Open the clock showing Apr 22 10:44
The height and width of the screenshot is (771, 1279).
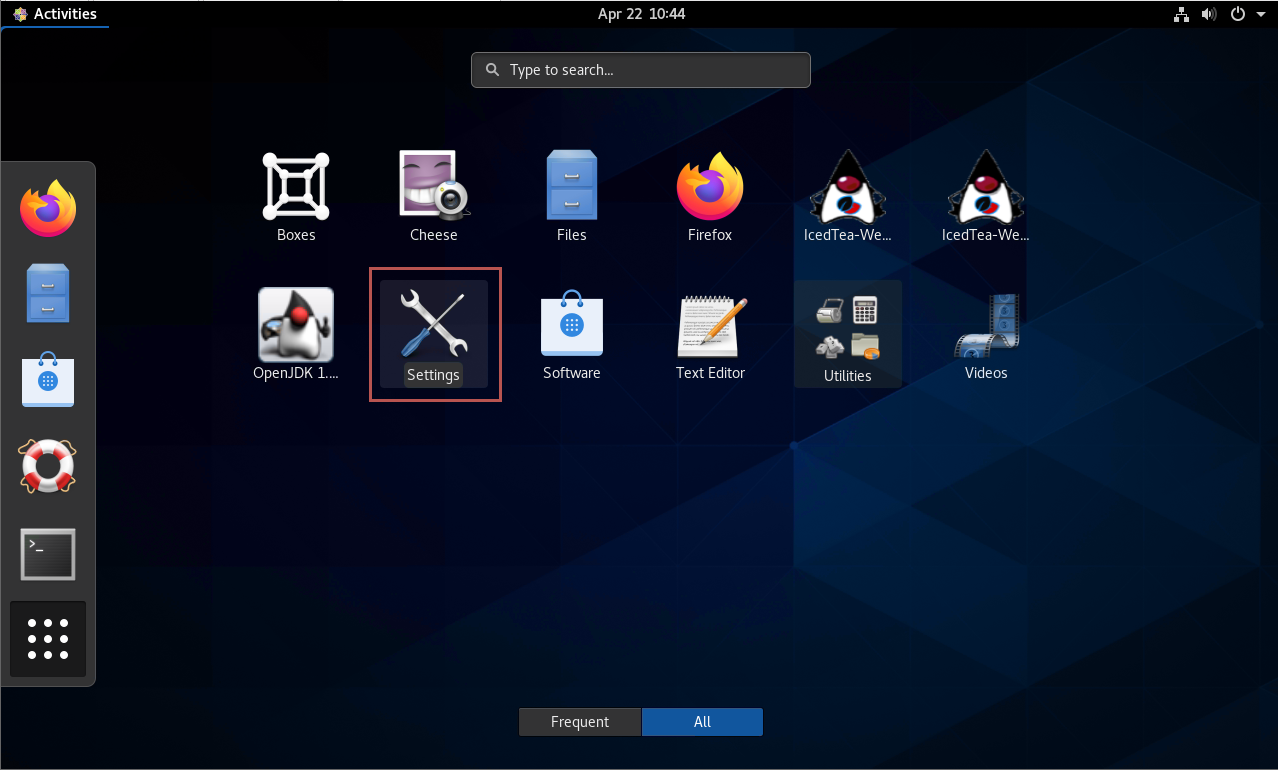pos(641,14)
